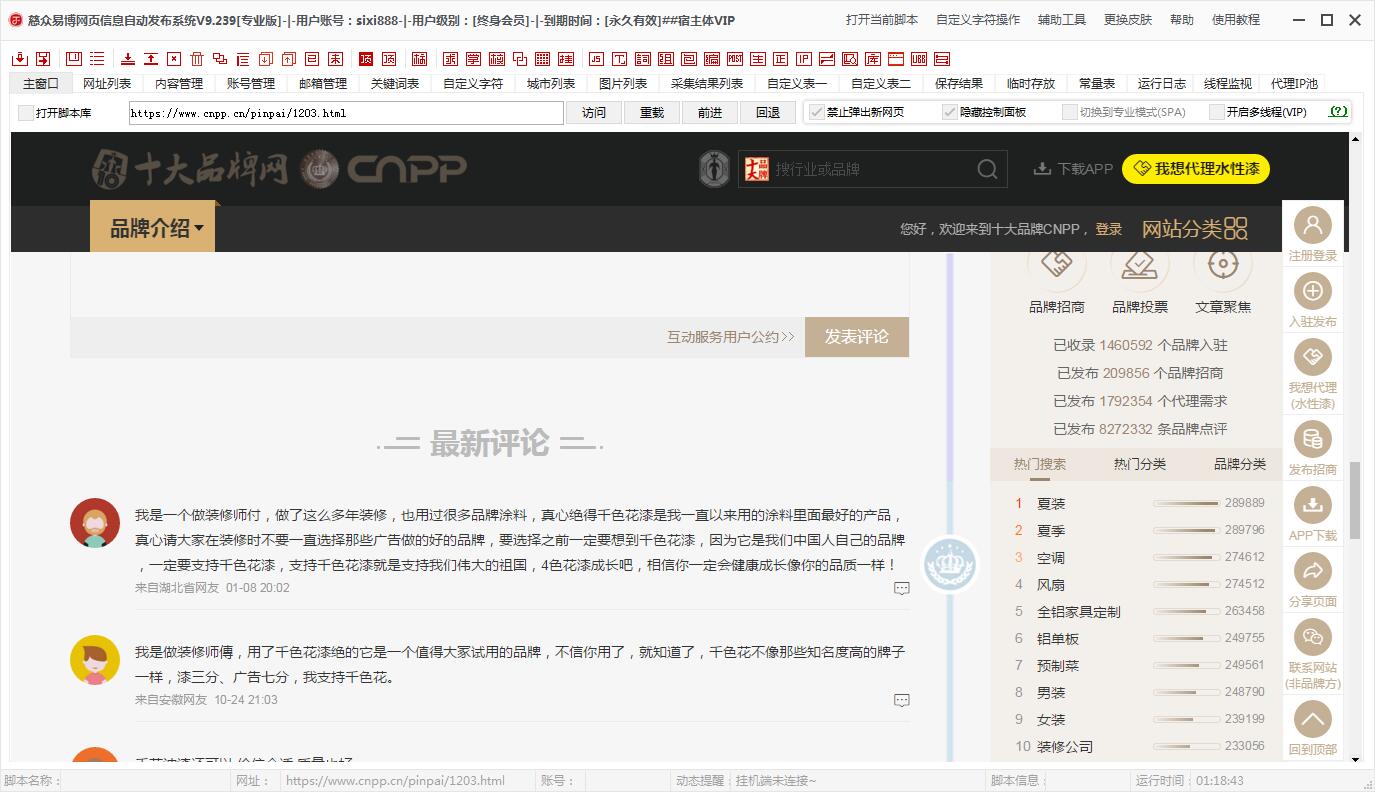
Task: Click the 发表评论 button
Action: click(x=857, y=337)
